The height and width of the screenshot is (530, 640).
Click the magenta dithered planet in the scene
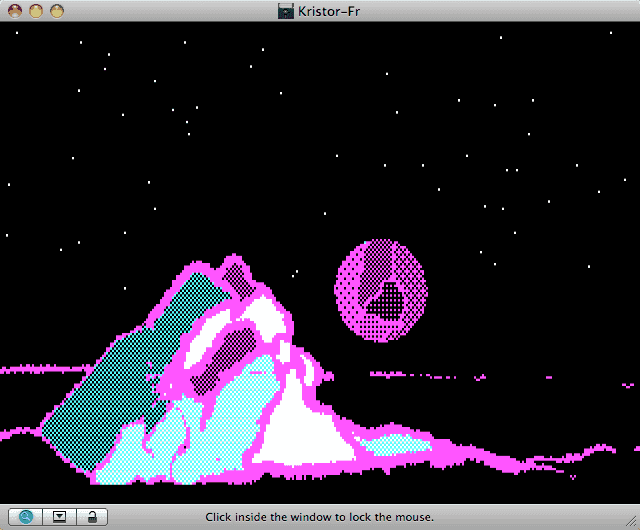(381, 290)
